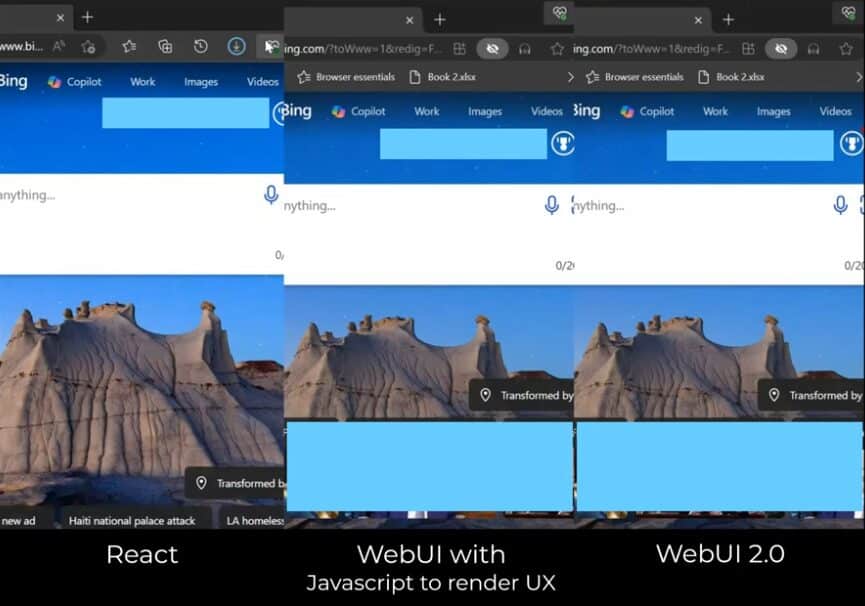The height and width of the screenshot is (606, 865).
Task: Open Browser essentials bookmark in WebUI 2.0 panel
Action: click(x=635, y=77)
